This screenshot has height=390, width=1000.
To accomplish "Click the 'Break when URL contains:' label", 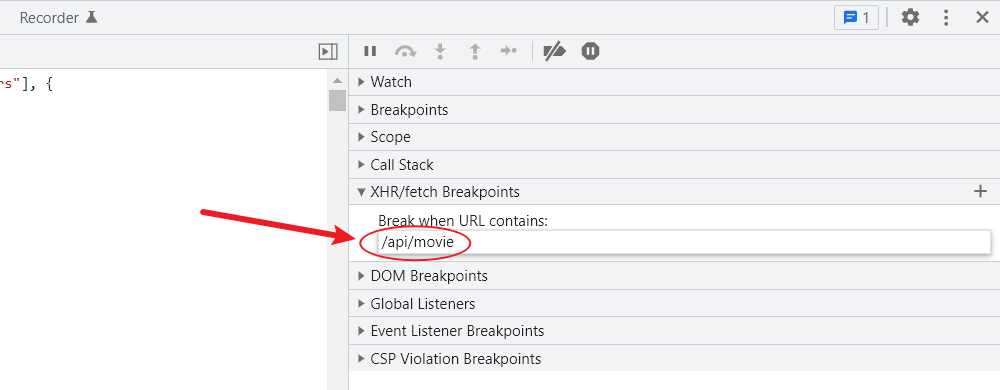I will pos(463,220).
